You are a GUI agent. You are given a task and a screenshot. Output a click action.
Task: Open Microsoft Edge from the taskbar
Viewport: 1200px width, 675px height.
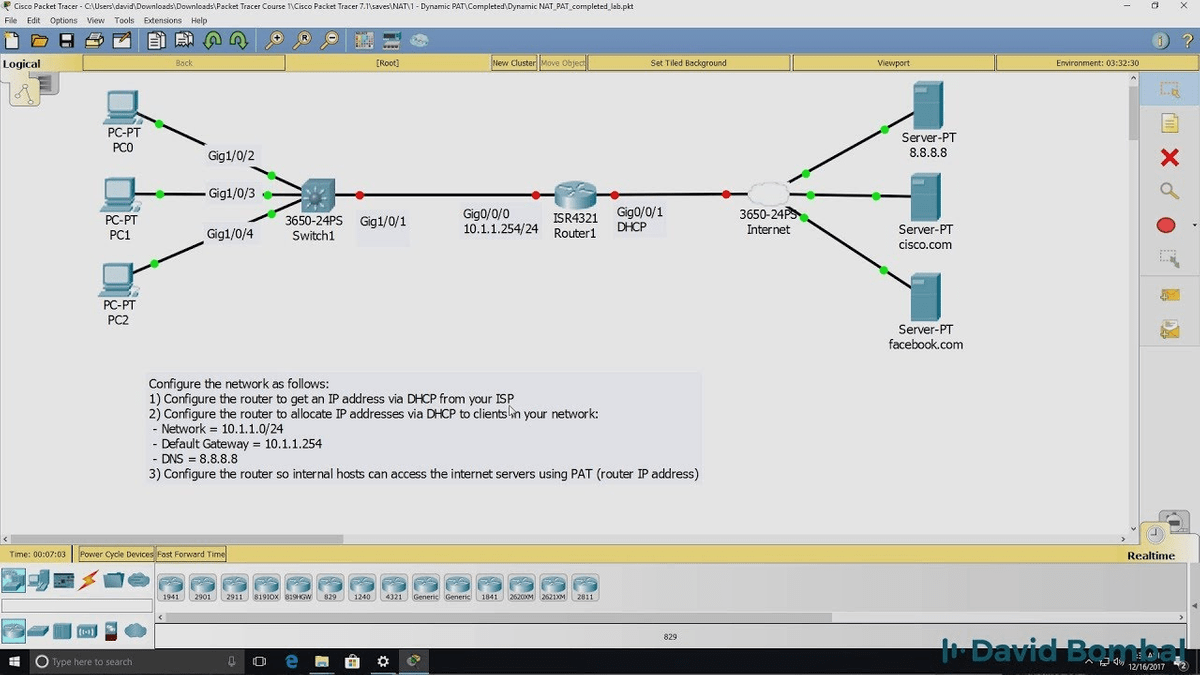[x=292, y=661]
